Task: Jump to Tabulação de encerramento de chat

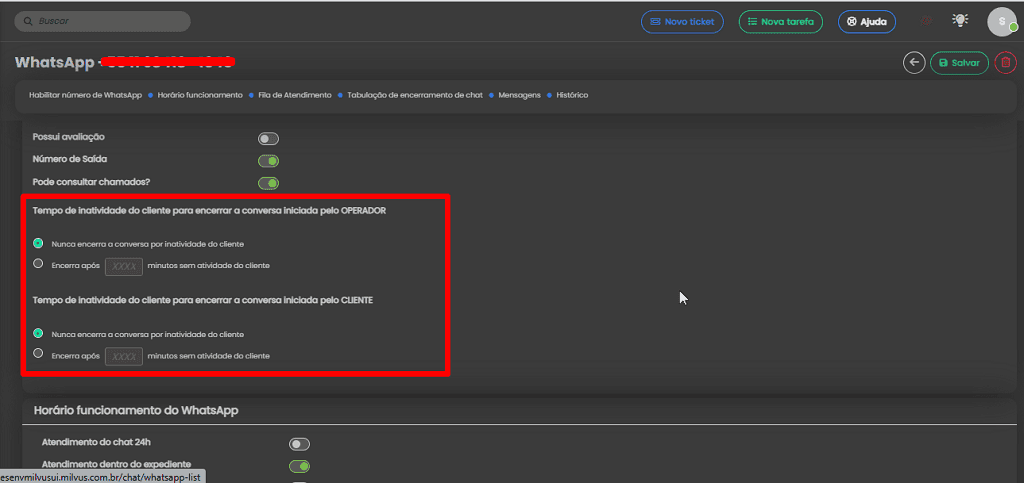Action: [x=415, y=95]
